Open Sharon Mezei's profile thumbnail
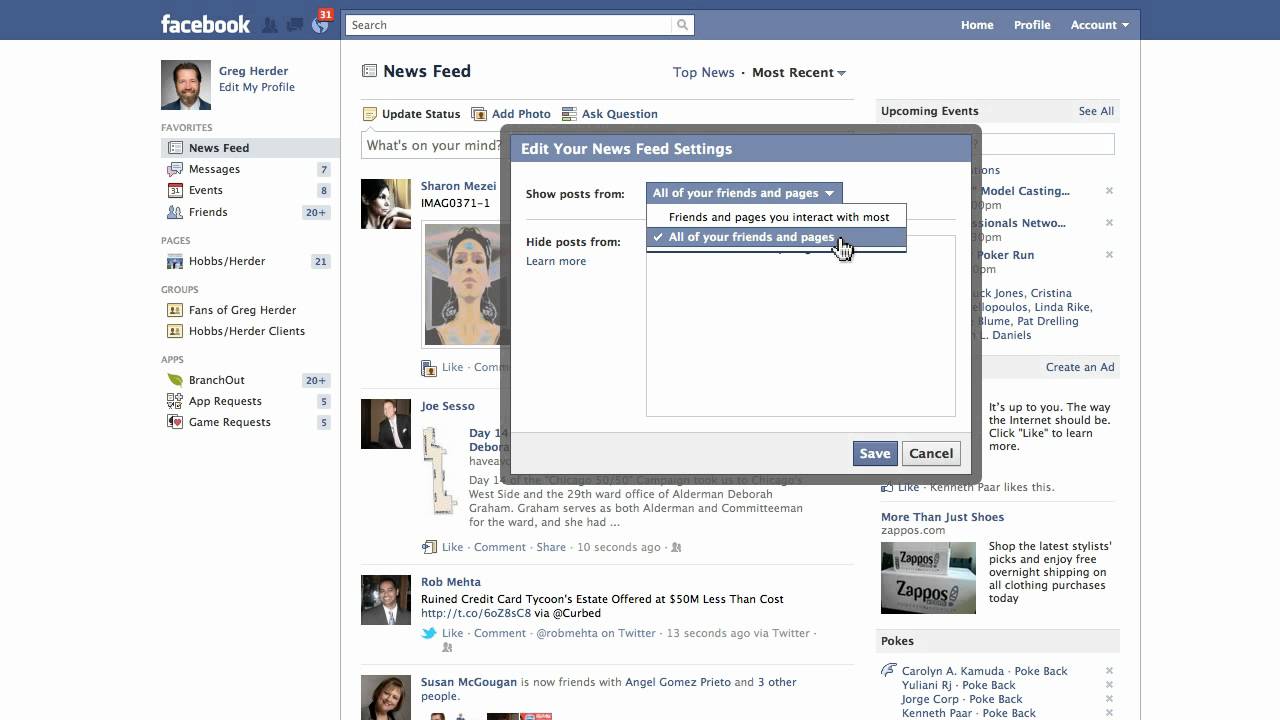The width and height of the screenshot is (1280, 720). 386,204
